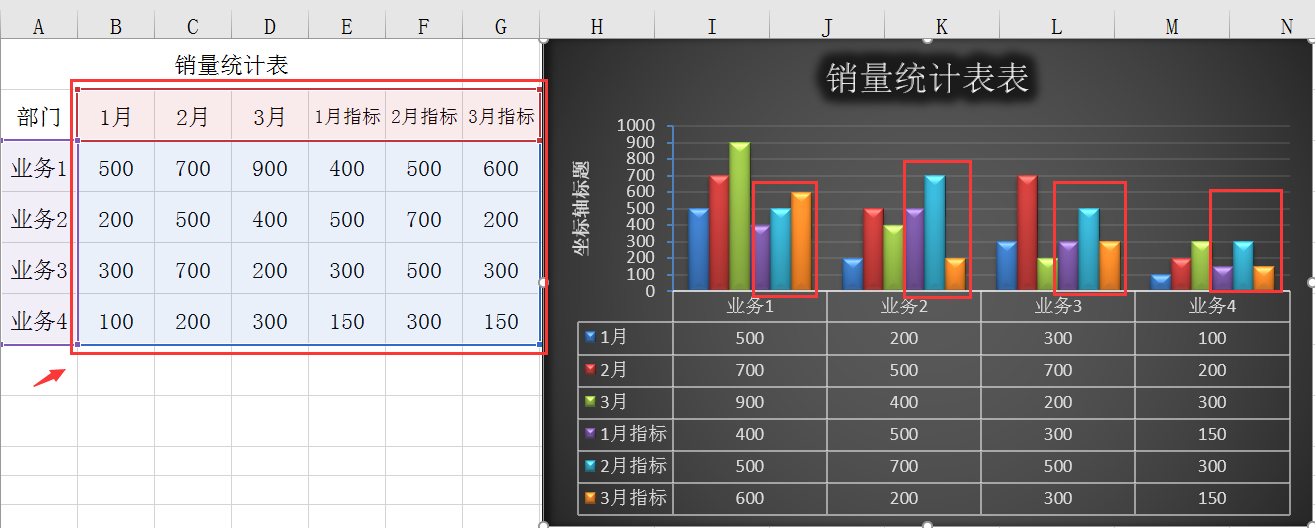Select column A header
The width and height of the screenshot is (1315, 528).
click(x=39, y=28)
